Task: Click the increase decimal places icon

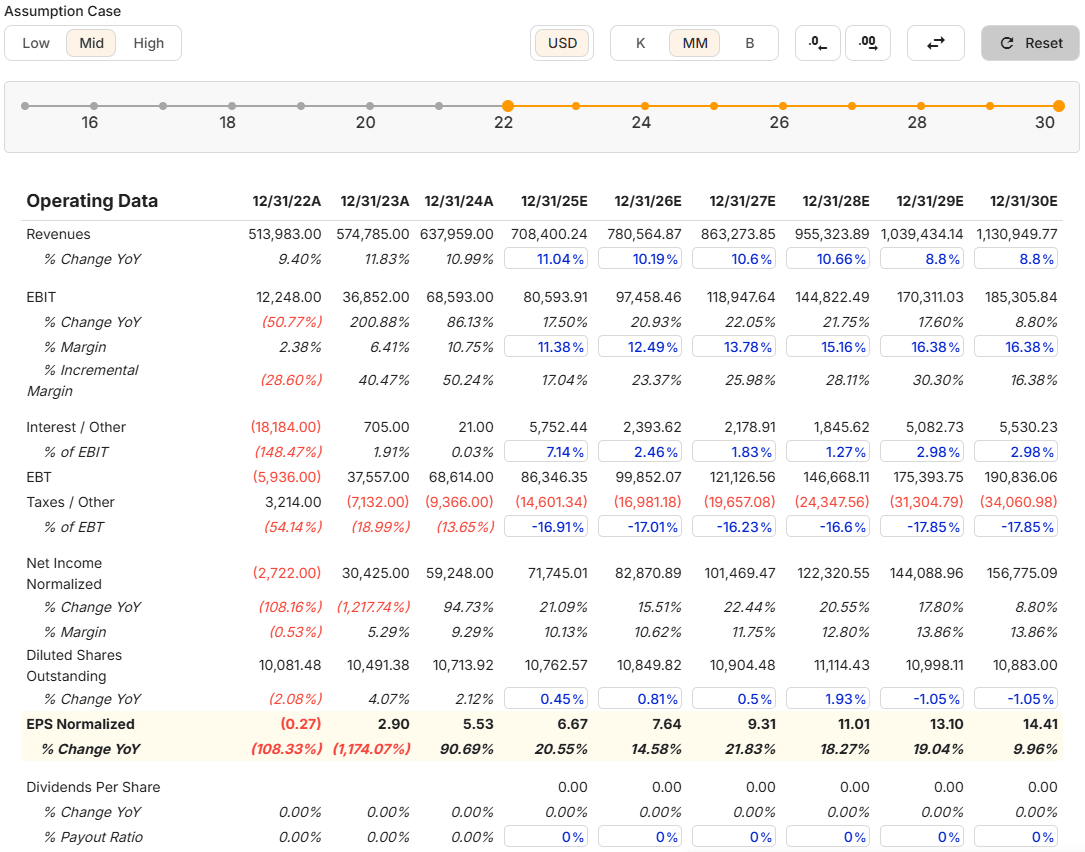Action: click(x=868, y=43)
